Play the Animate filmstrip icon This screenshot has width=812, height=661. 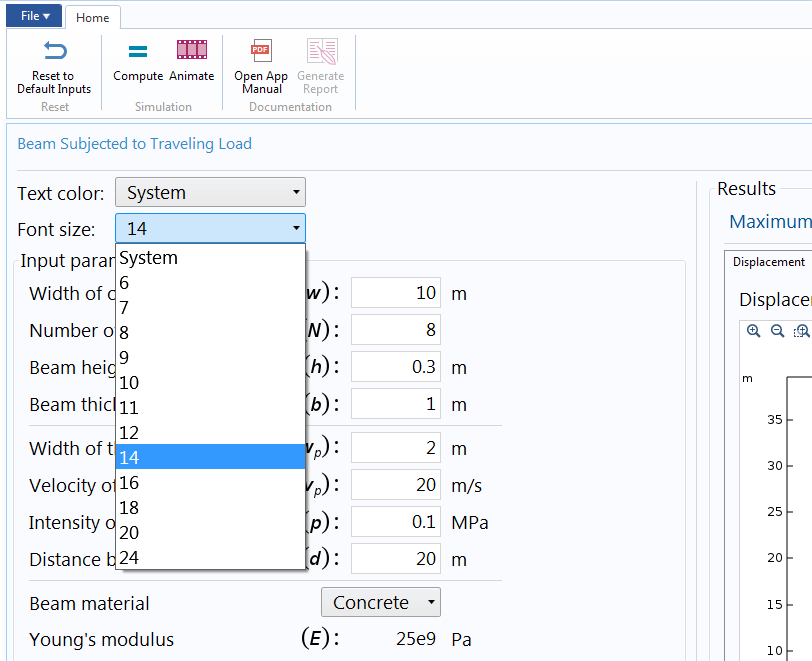(192, 52)
